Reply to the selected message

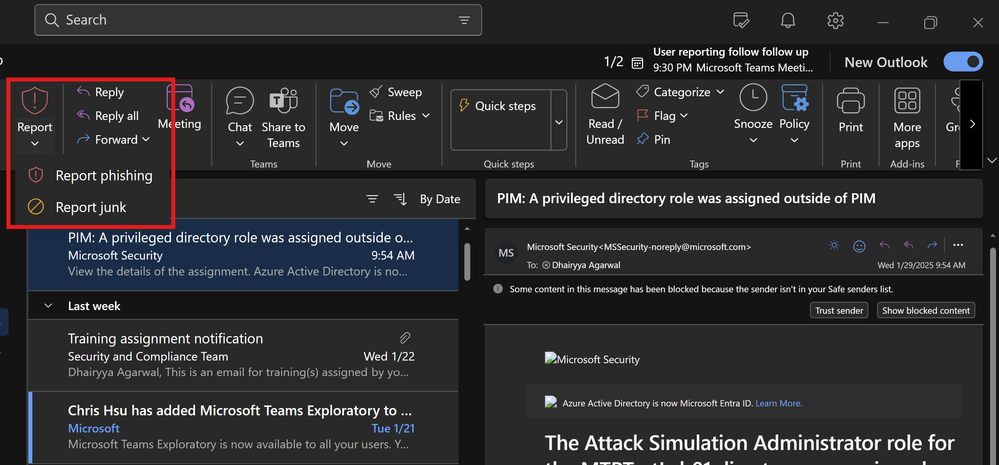click(100, 92)
